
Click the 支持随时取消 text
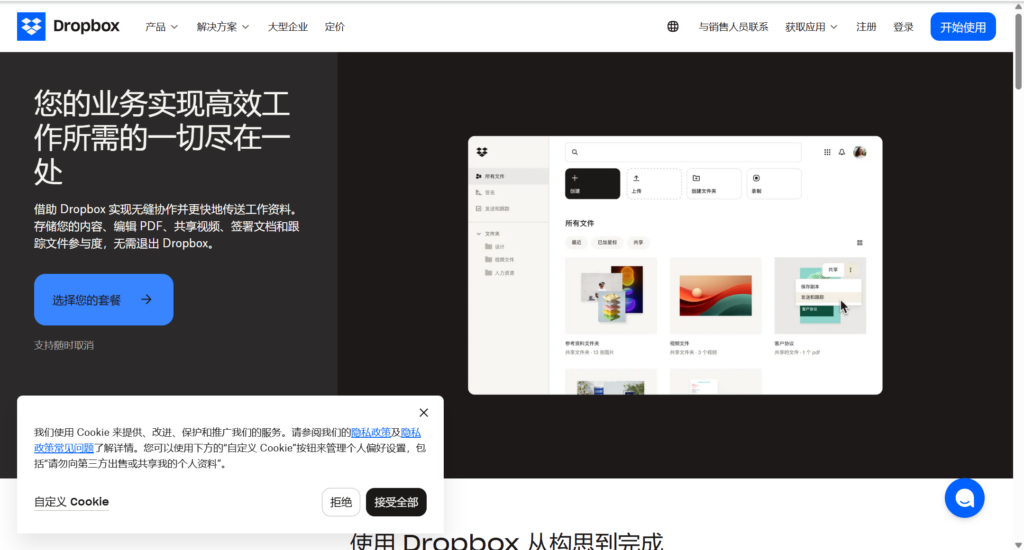[x=64, y=345]
